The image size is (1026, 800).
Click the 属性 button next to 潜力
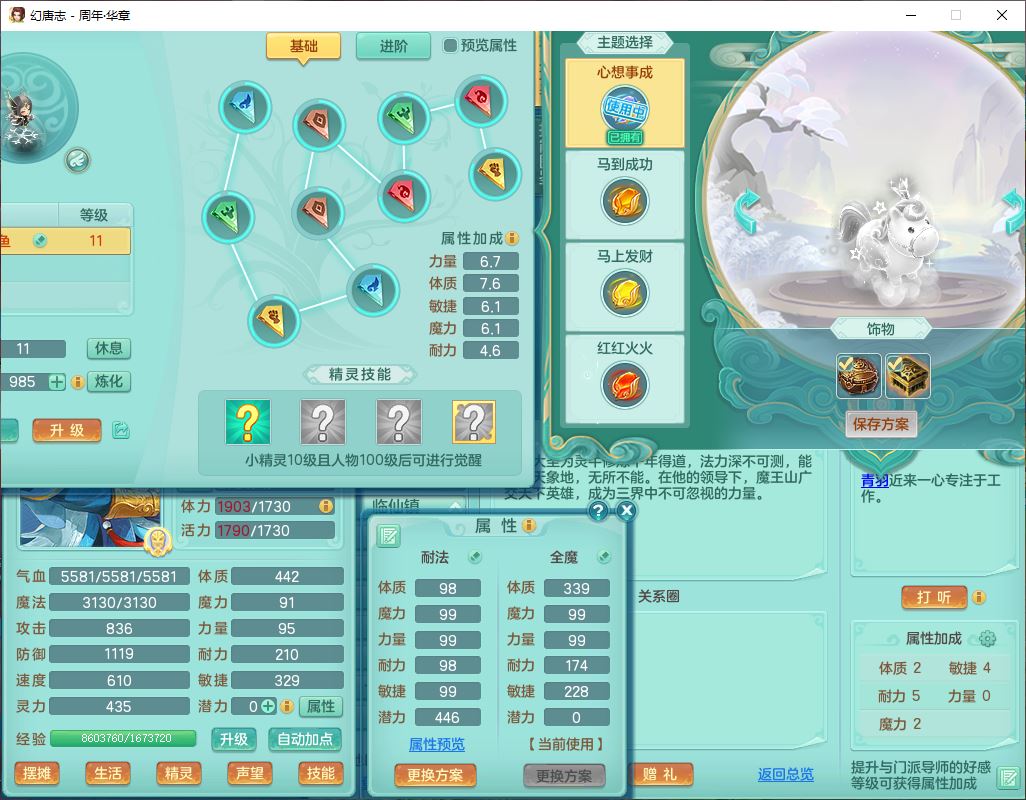point(321,706)
